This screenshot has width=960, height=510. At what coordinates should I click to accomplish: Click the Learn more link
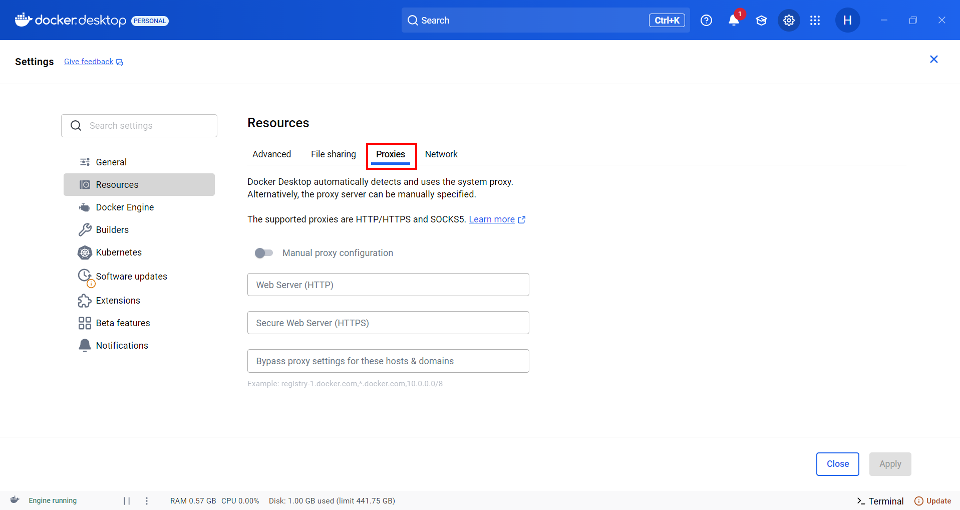[x=492, y=219]
